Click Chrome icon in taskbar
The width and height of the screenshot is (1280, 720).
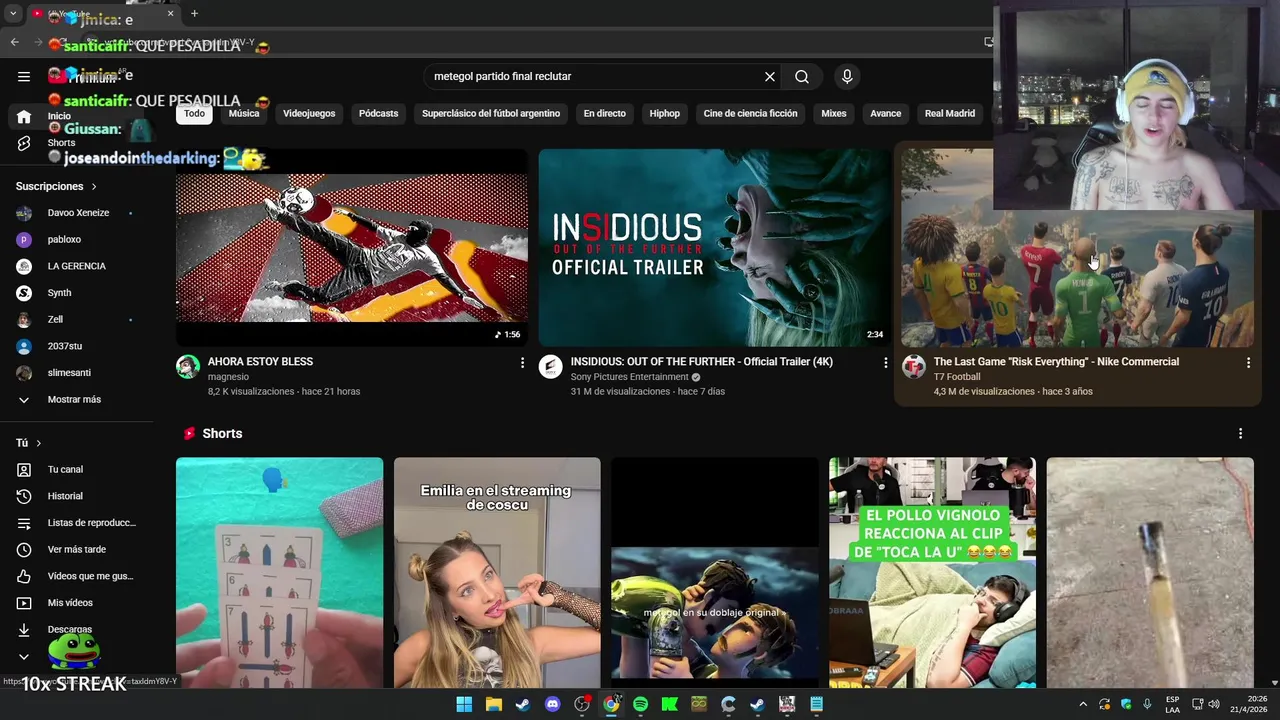(611, 704)
